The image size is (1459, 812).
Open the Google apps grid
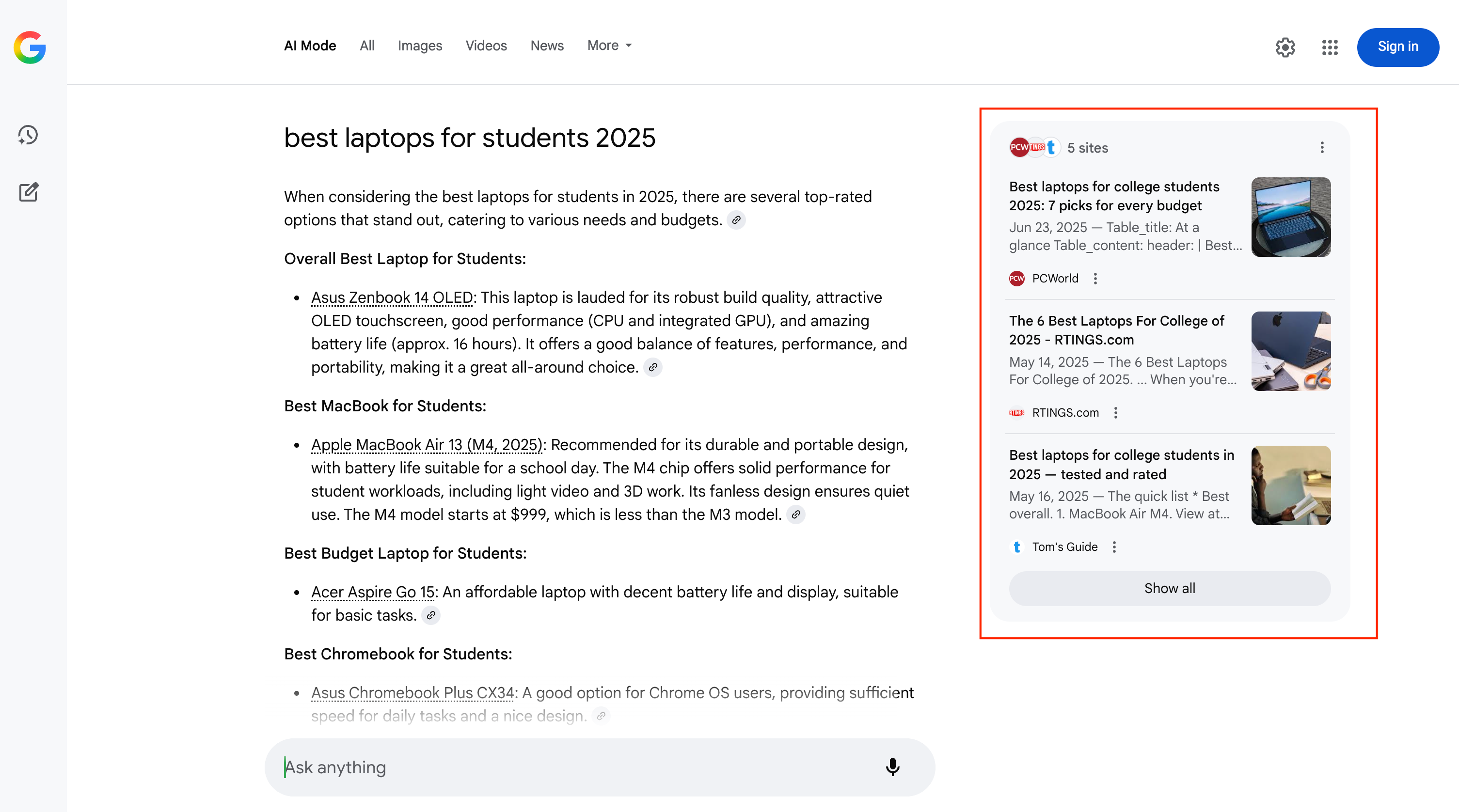[1329, 47]
